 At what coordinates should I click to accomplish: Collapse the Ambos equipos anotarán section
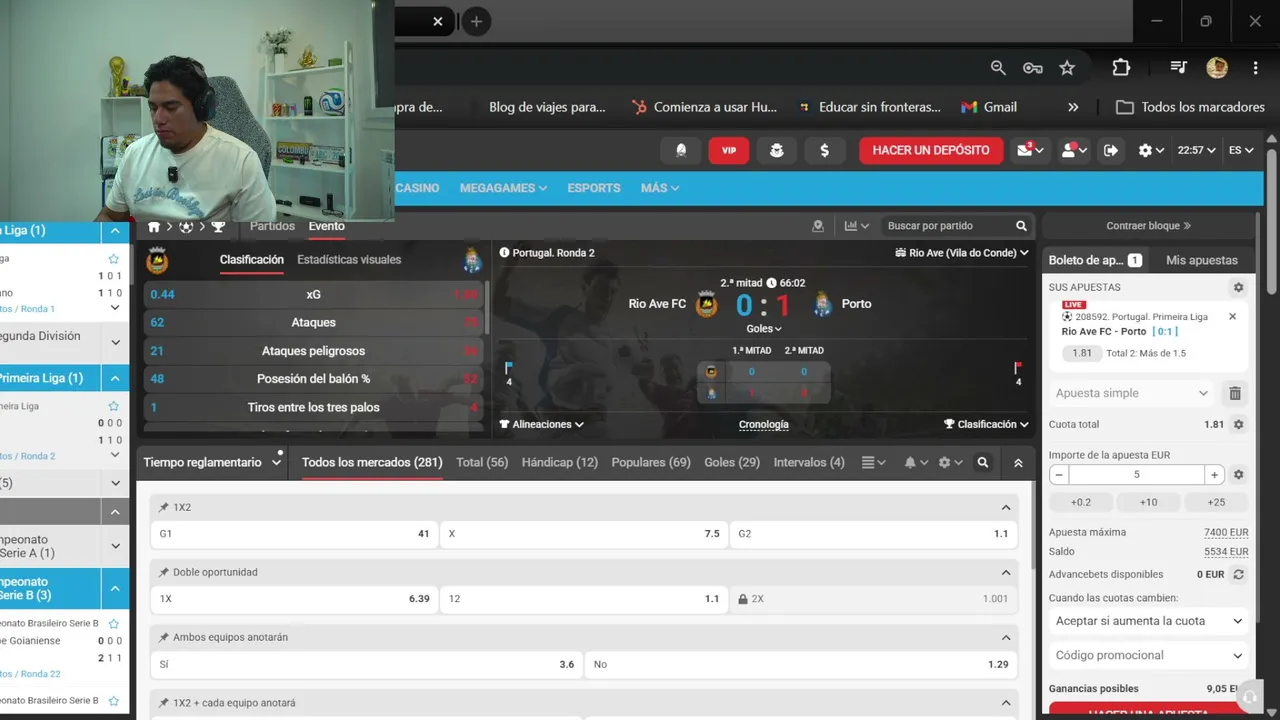(1006, 637)
